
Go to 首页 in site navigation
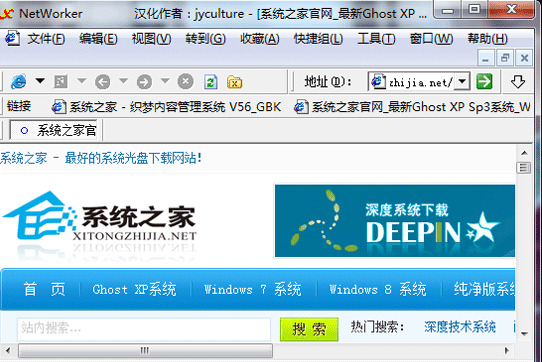click(x=44, y=289)
